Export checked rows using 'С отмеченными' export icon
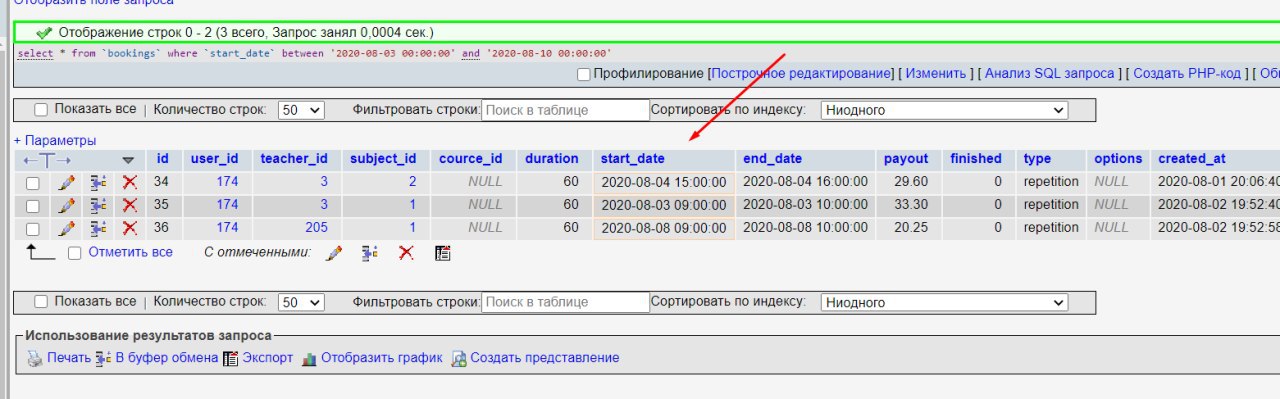Screen dimensions: 1280x399 [x=443, y=254]
